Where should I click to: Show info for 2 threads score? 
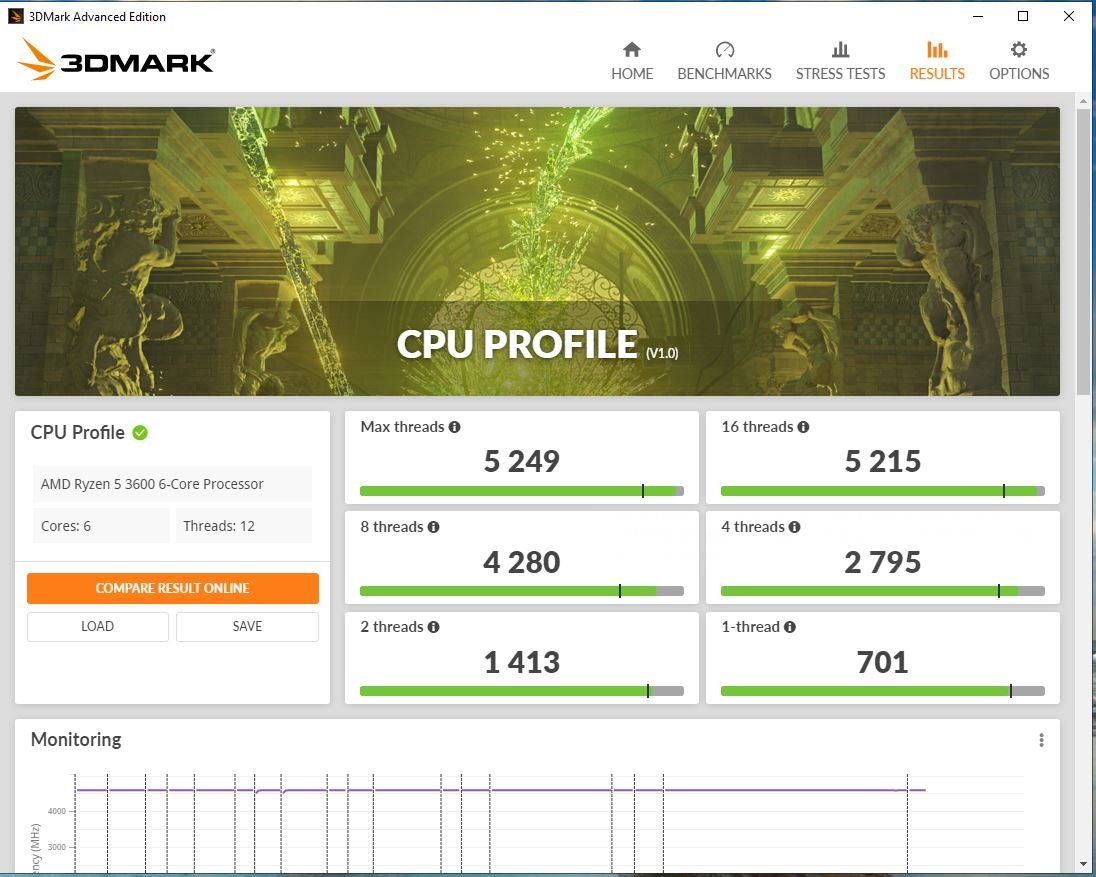(433, 627)
